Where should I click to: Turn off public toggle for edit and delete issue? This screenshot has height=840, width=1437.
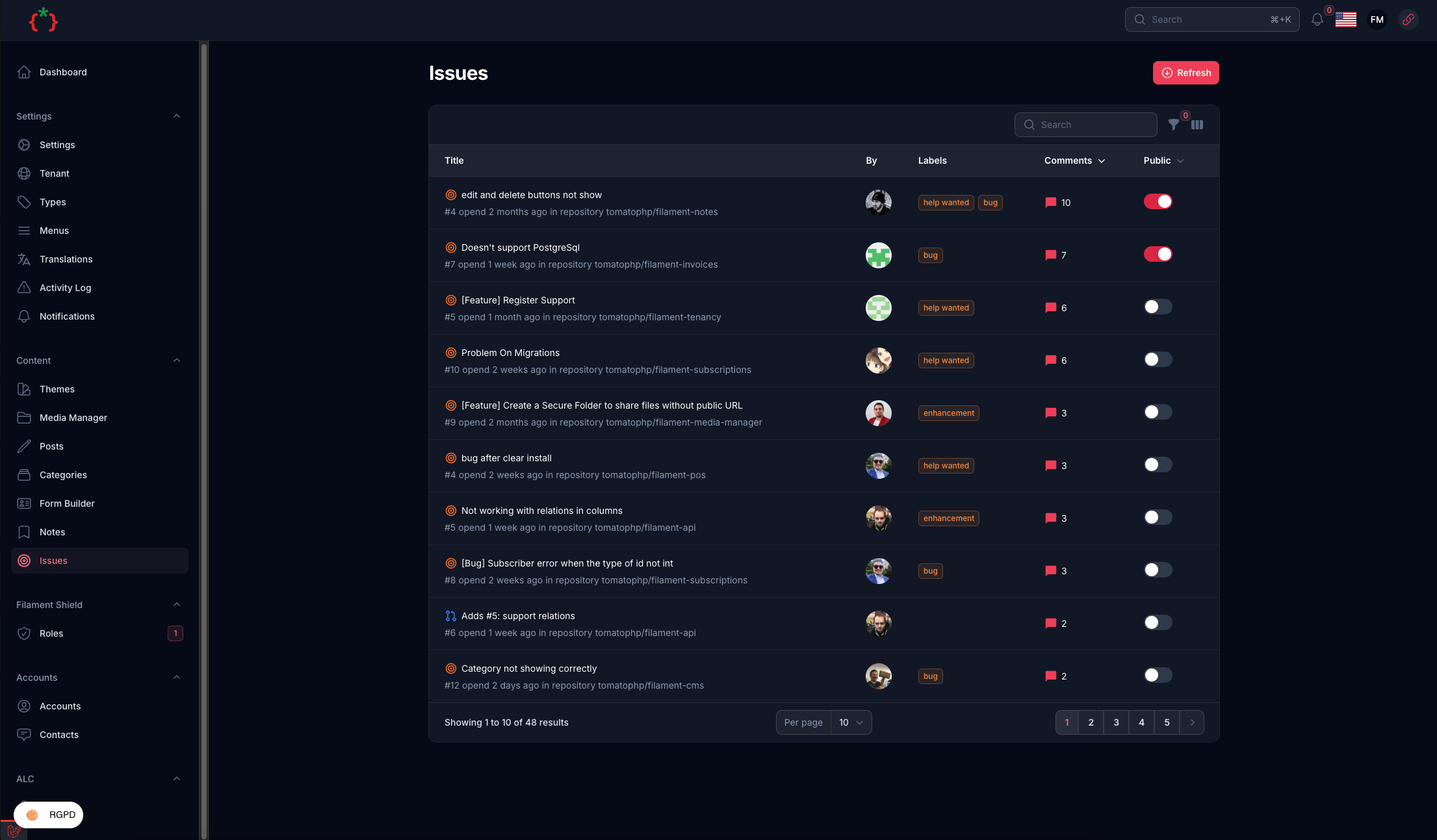1158,201
